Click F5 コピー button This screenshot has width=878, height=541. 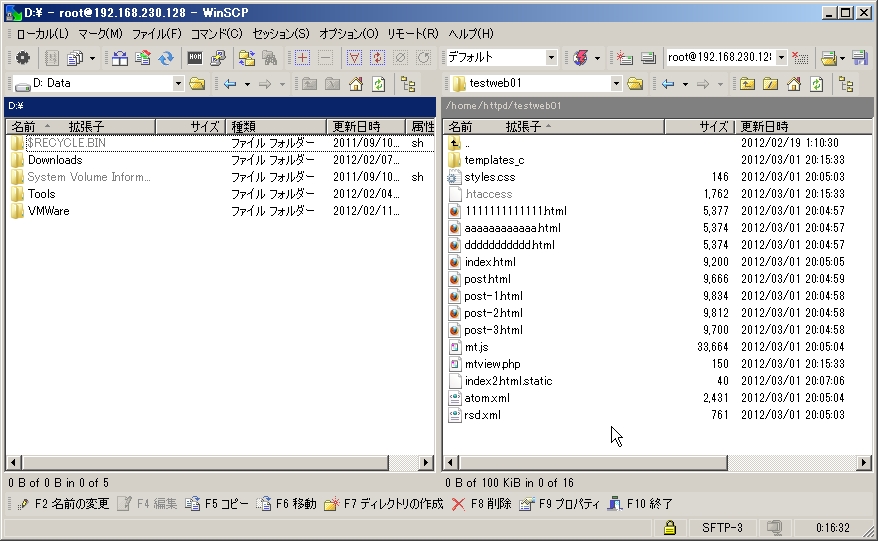pyautogui.click(x=217, y=504)
